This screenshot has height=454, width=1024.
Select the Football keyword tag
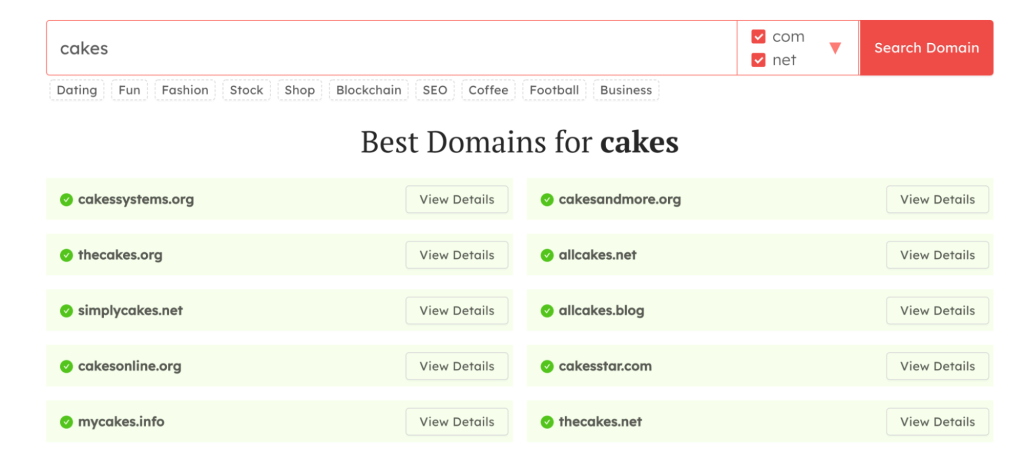pos(554,90)
